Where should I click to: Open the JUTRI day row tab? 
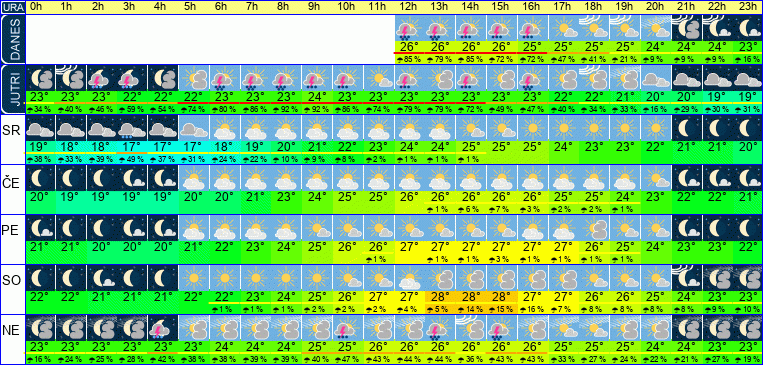pyautogui.click(x=12, y=89)
